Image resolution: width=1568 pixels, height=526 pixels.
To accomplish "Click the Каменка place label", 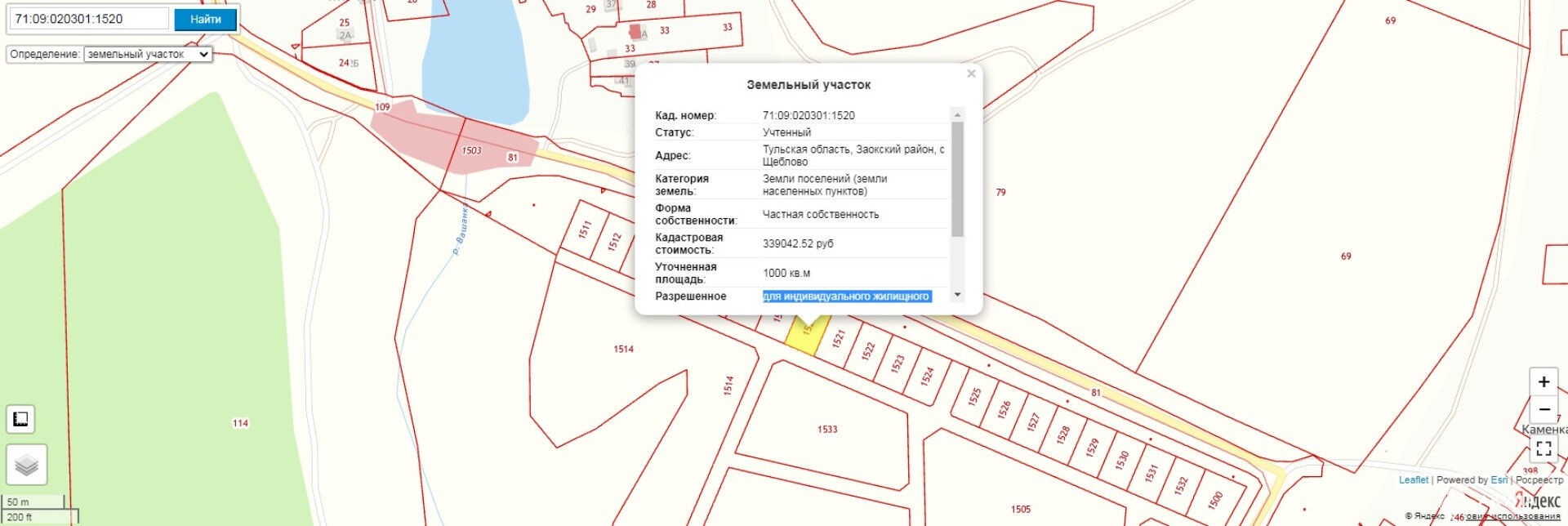I will pyautogui.click(x=1544, y=430).
